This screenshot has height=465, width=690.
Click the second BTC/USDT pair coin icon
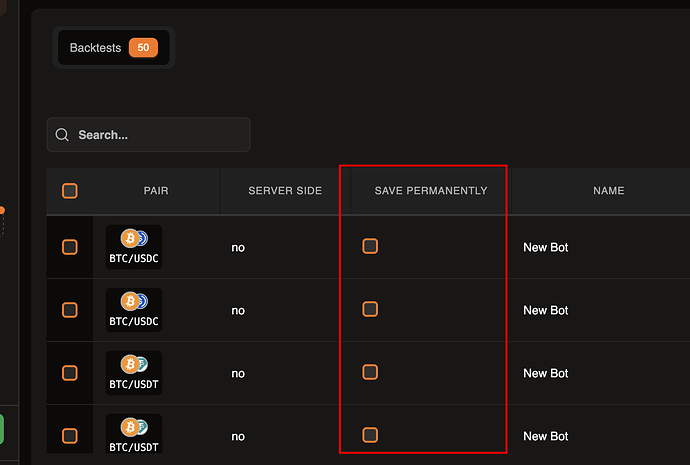(134, 427)
